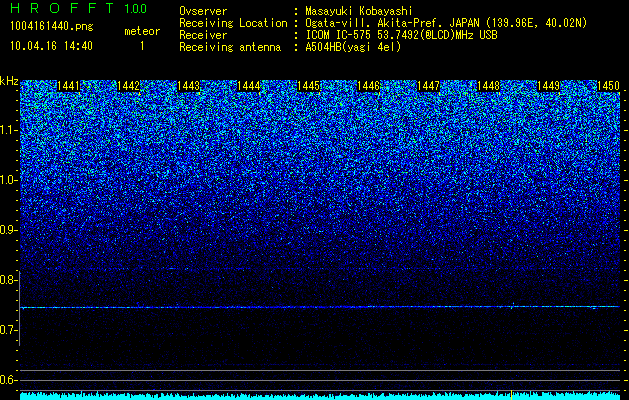Viewport: 629px width, 400px height.
Task: Click the 1444 time marker
Action: coord(249,86)
